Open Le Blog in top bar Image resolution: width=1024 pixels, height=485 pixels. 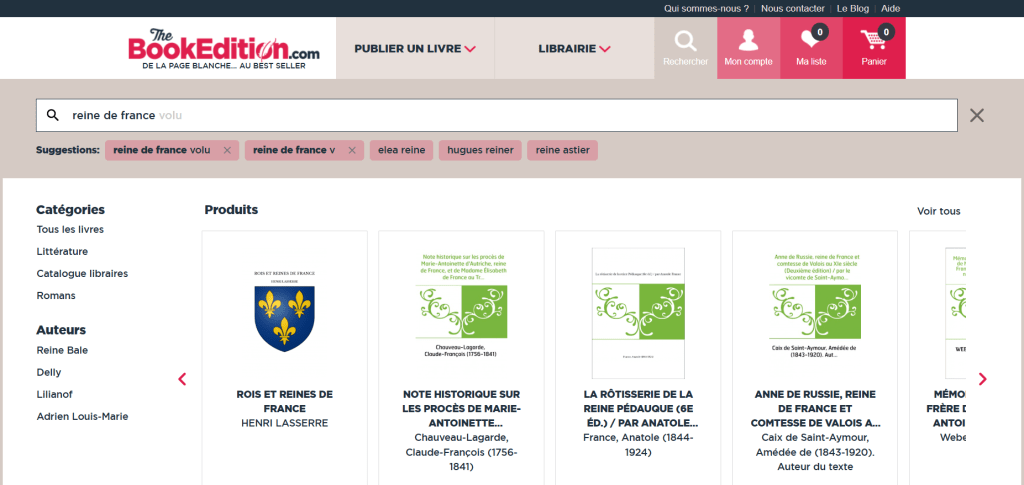coord(853,8)
